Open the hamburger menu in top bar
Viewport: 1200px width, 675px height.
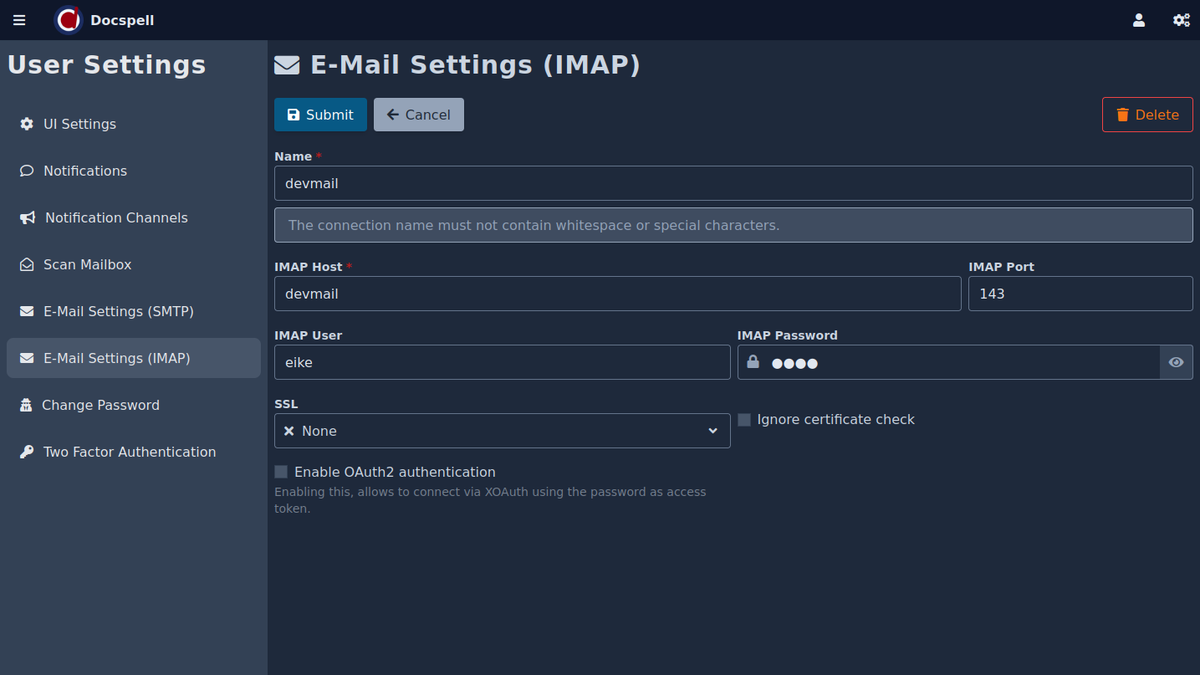point(19,20)
